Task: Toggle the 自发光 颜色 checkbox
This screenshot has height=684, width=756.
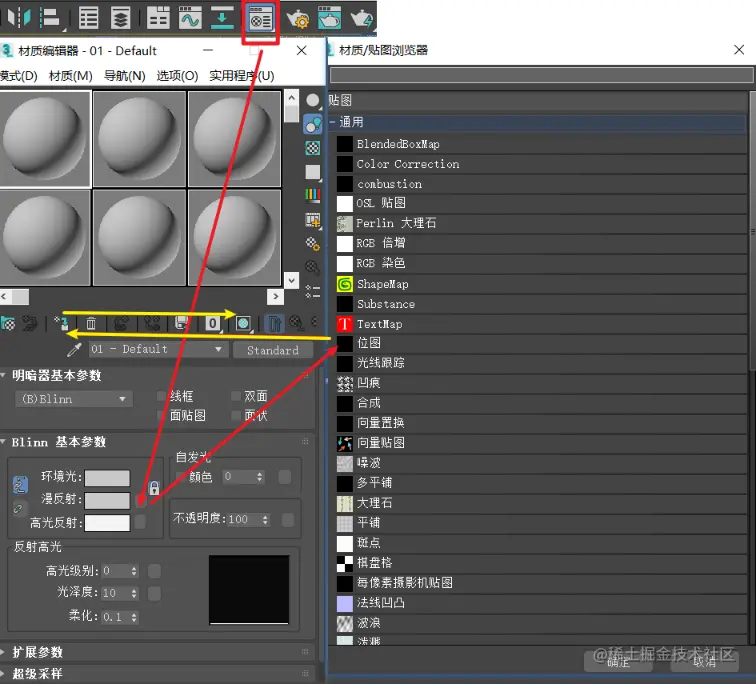Action: click(181, 477)
